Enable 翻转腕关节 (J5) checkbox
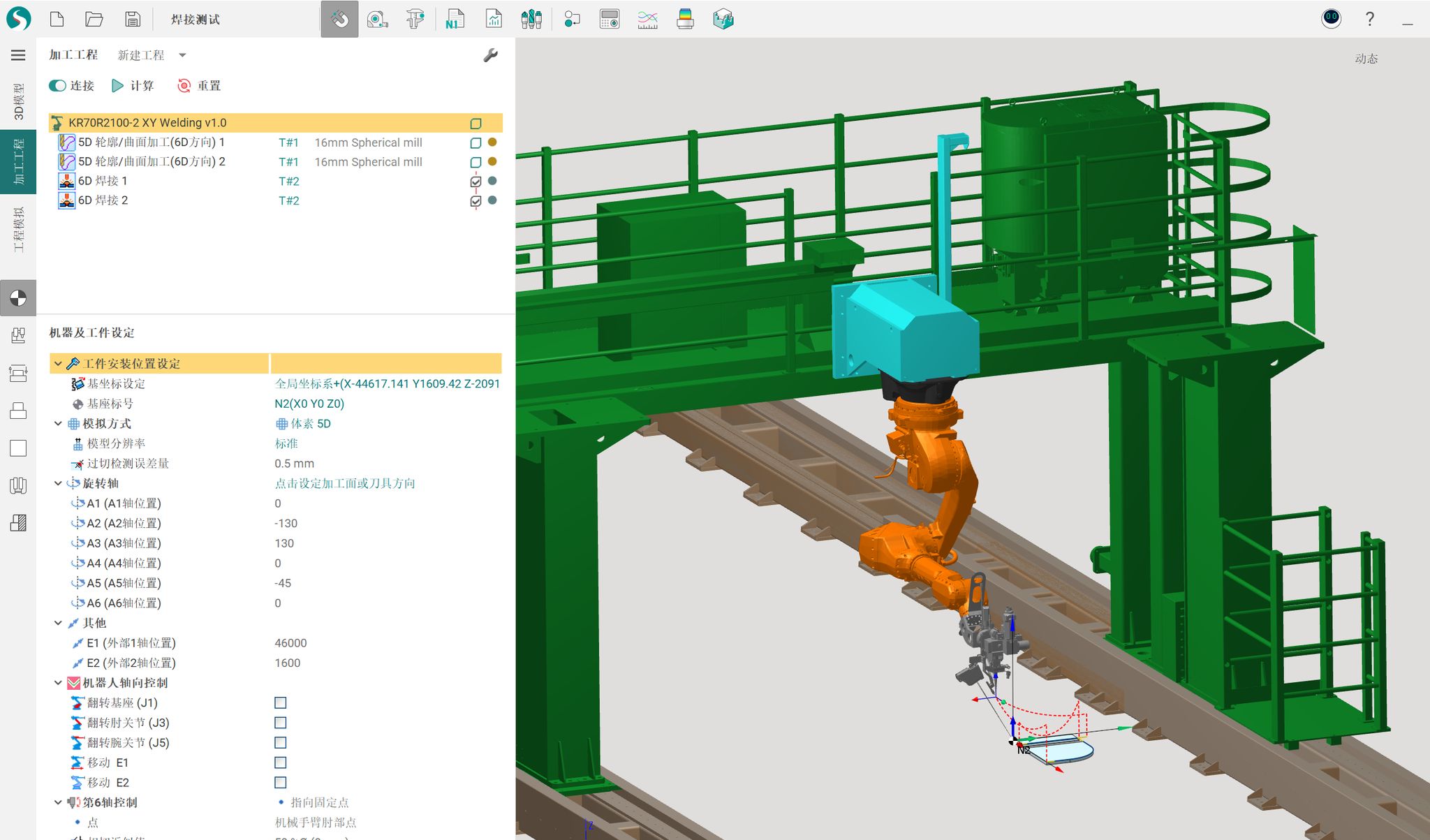The width and height of the screenshot is (1430, 840). tap(280, 742)
